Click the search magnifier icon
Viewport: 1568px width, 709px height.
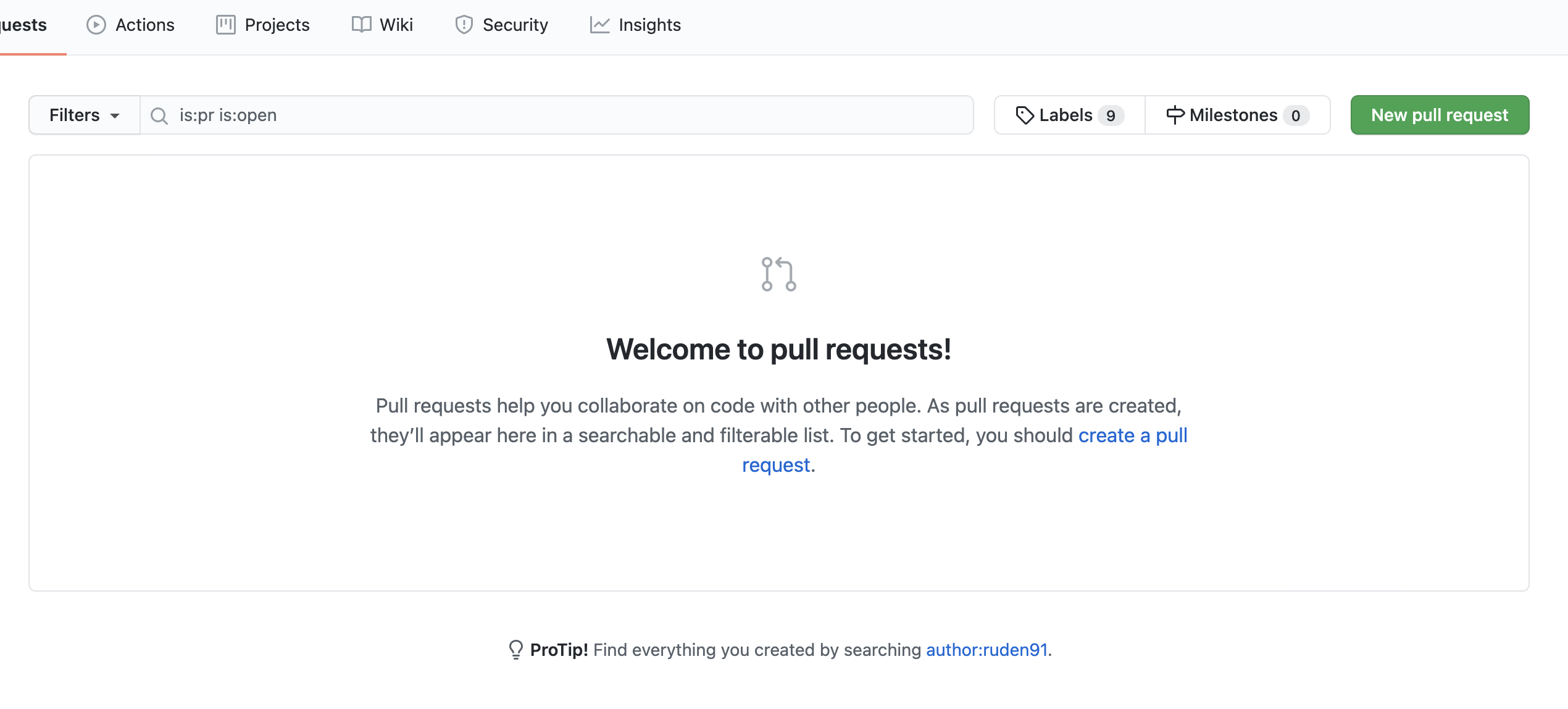[x=159, y=115]
